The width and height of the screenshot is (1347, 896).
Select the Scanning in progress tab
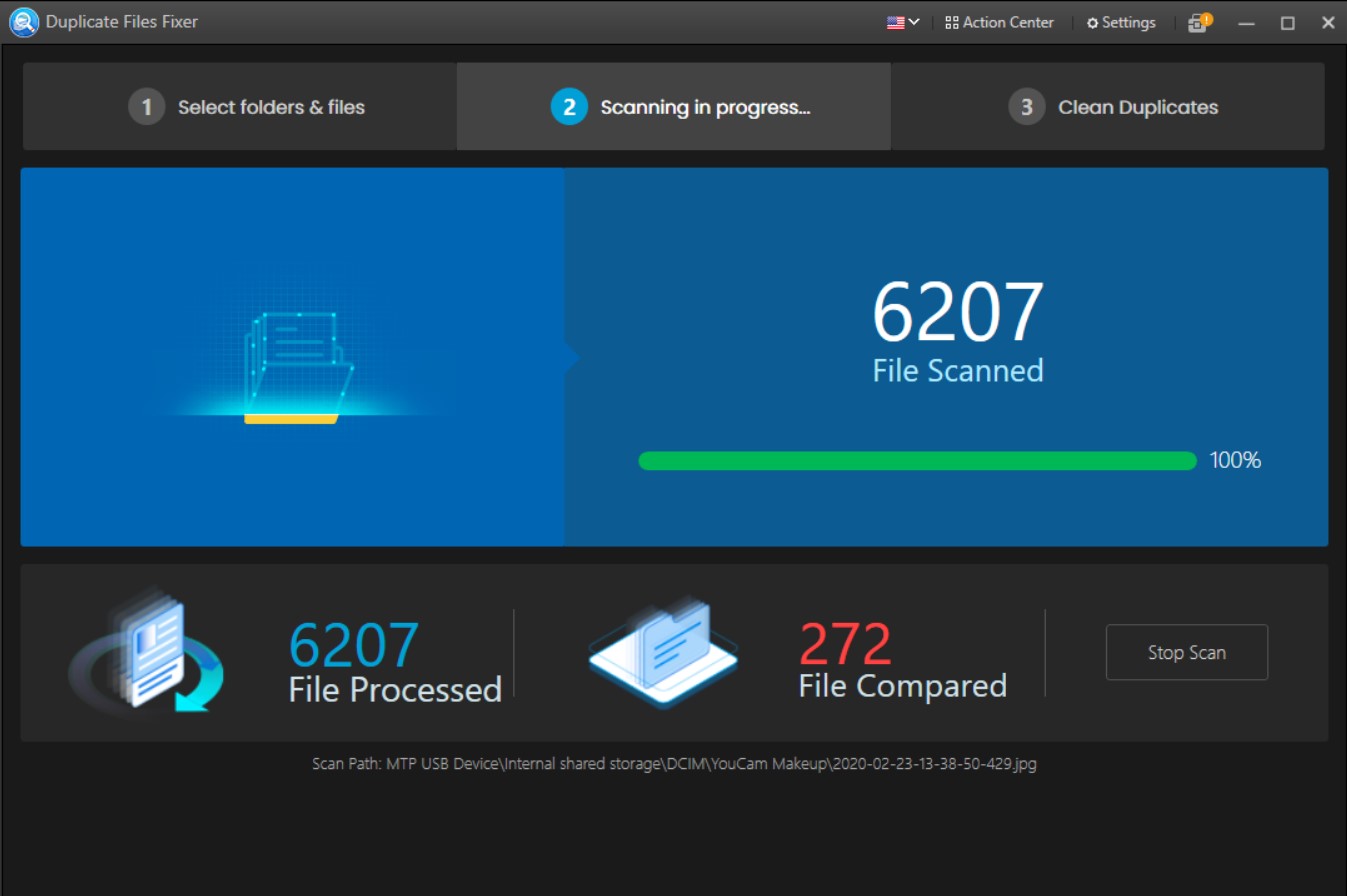[x=673, y=107]
